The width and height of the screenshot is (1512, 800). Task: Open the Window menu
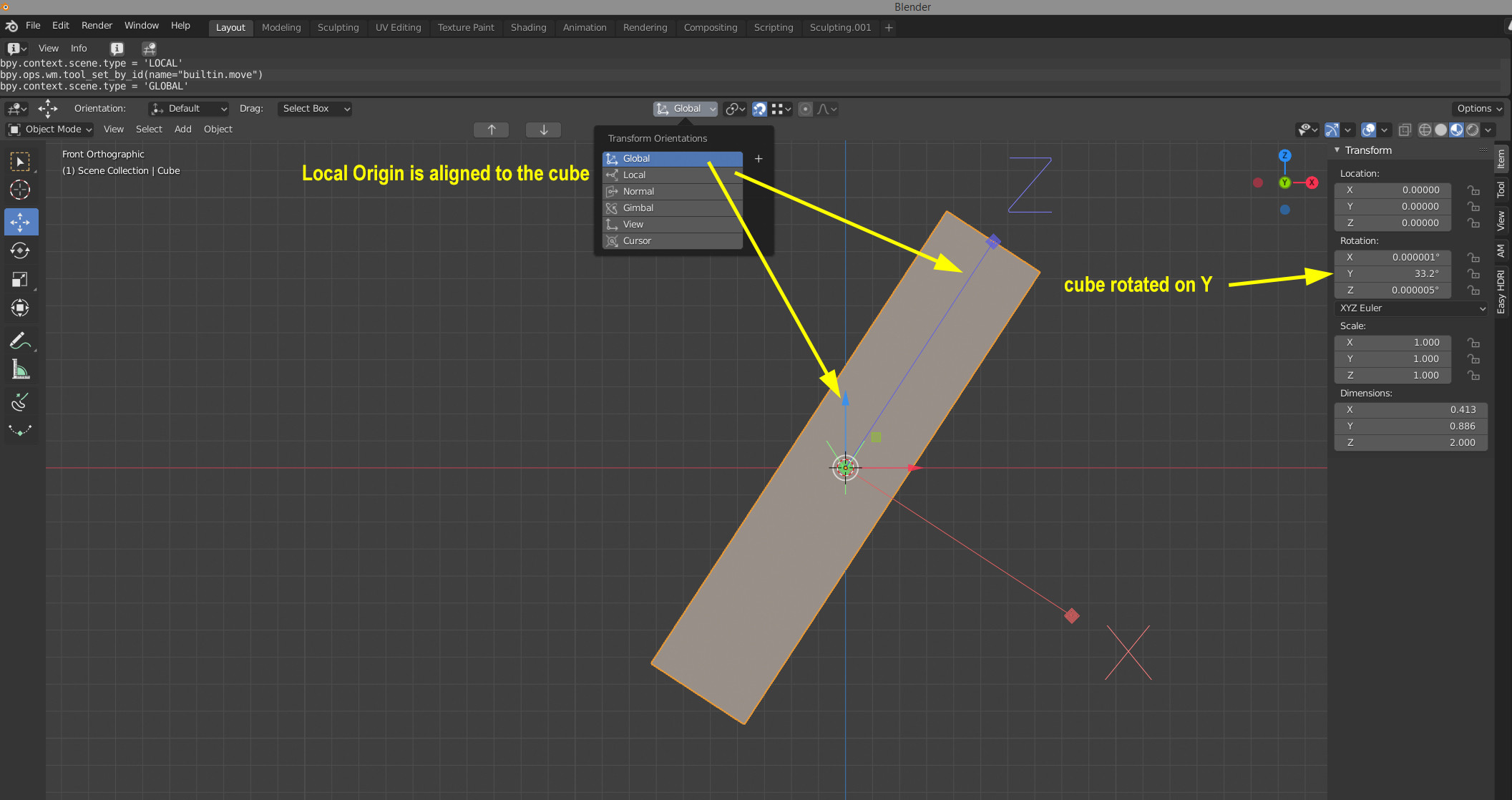pyautogui.click(x=142, y=26)
